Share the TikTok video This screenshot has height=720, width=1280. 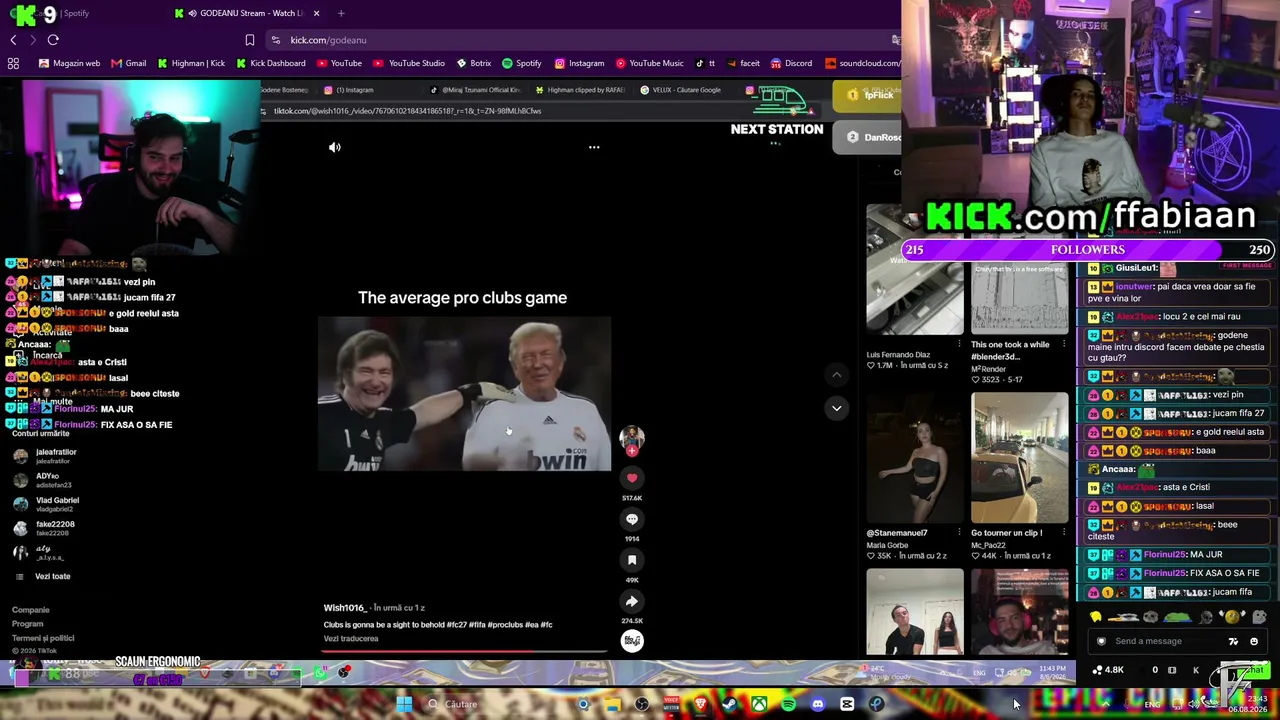(x=632, y=601)
